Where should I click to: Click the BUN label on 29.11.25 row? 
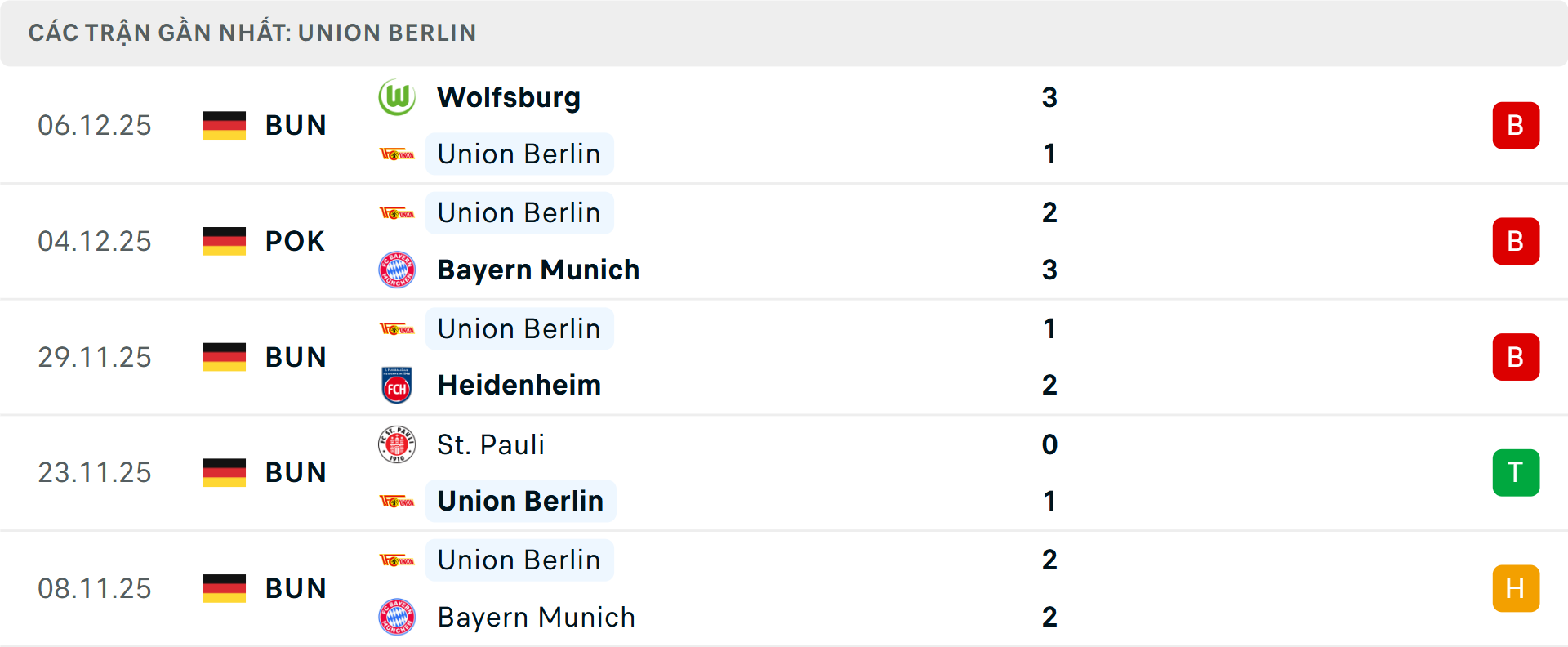[x=295, y=357]
